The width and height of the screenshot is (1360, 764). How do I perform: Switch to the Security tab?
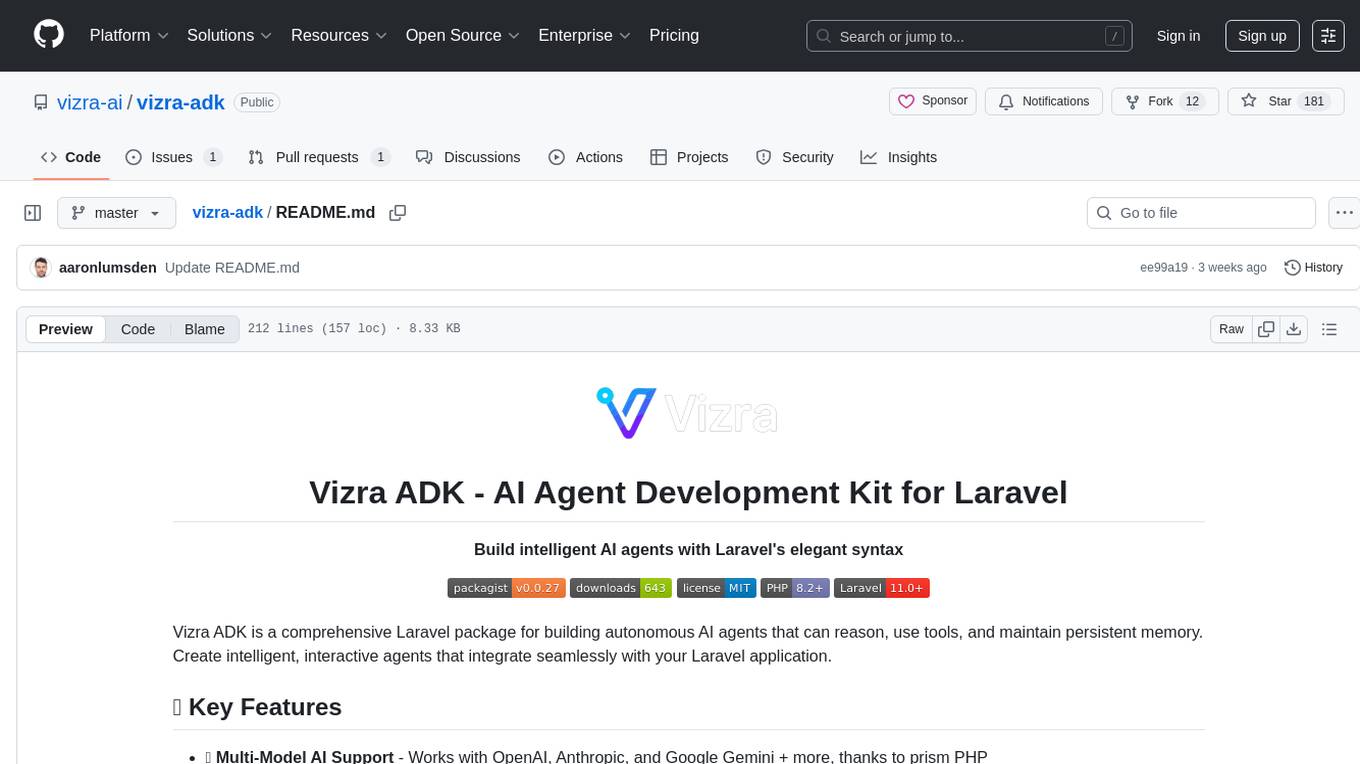(x=795, y=157)
